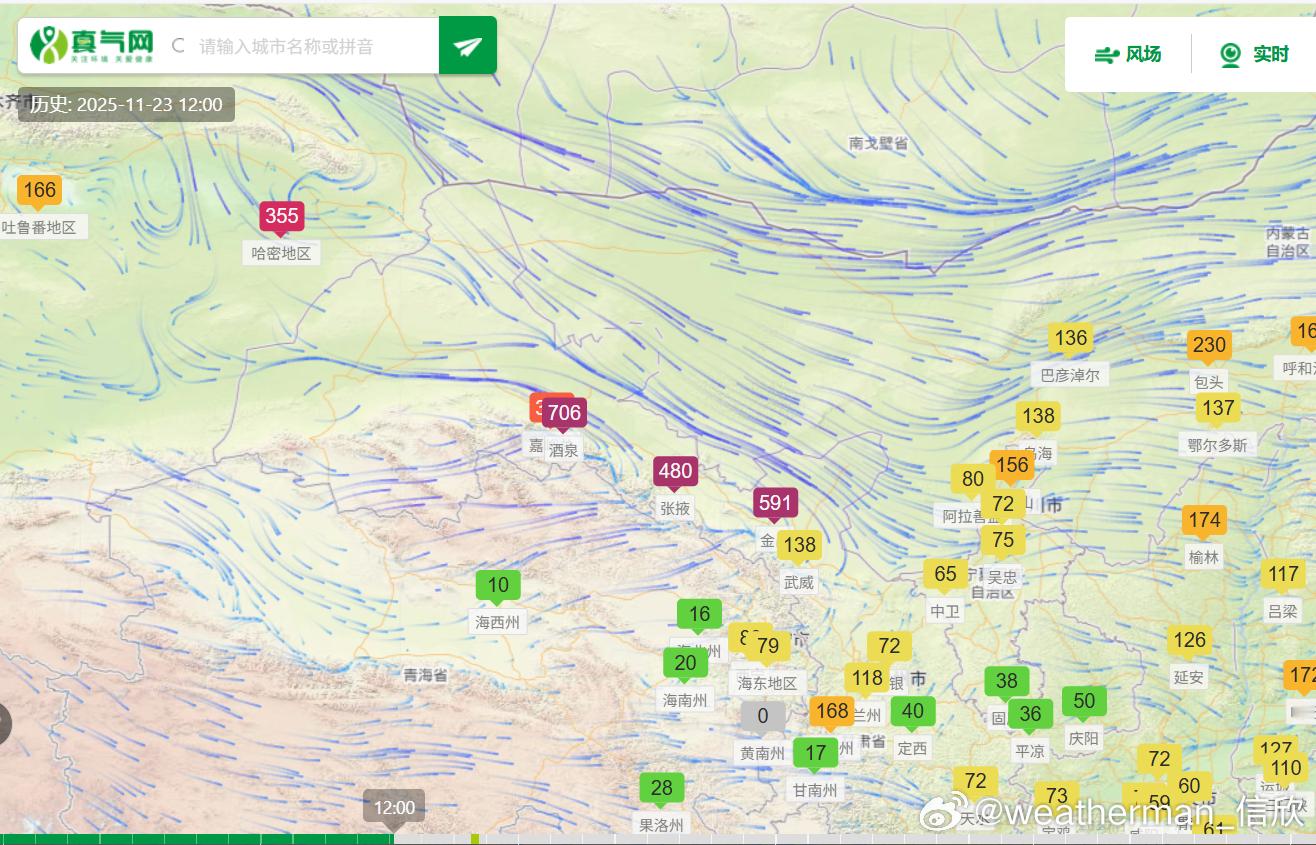The image size is (1316, 845).
Task: Click the 480 AQI marker at 张掖
Action: (675, 472)
